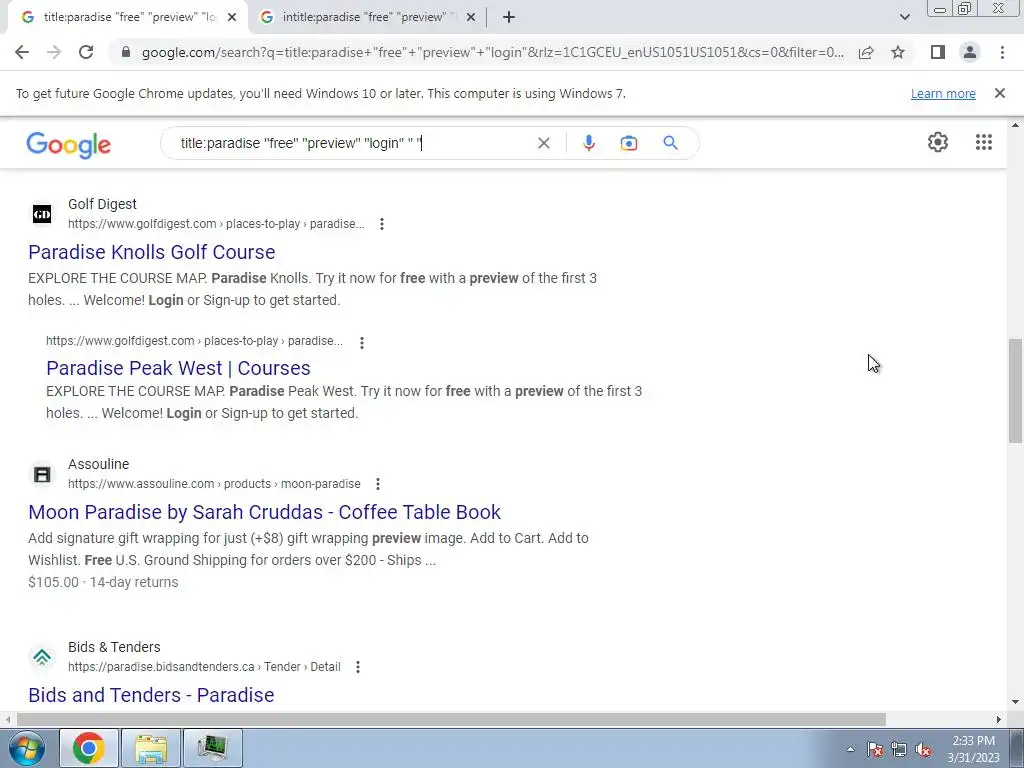Submit search with magnifier icon

[671, 143]
